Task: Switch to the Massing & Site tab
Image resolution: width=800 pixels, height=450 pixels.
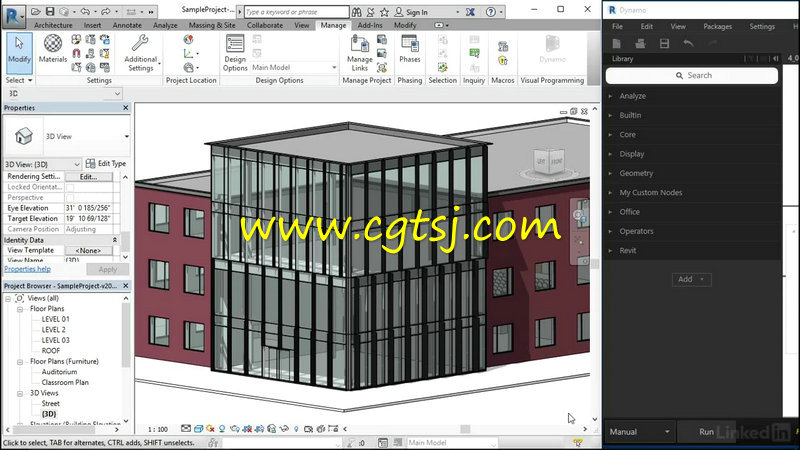Action: tap(212, 25)
